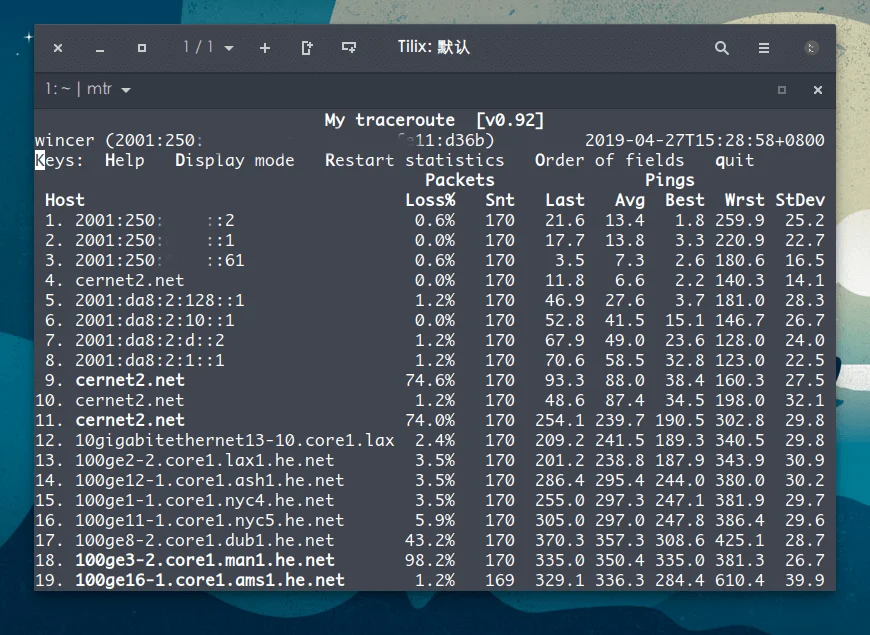The image size is (870, 635).
Task: Expand the terminal title dropdown next to mtr
Action: 124,89
